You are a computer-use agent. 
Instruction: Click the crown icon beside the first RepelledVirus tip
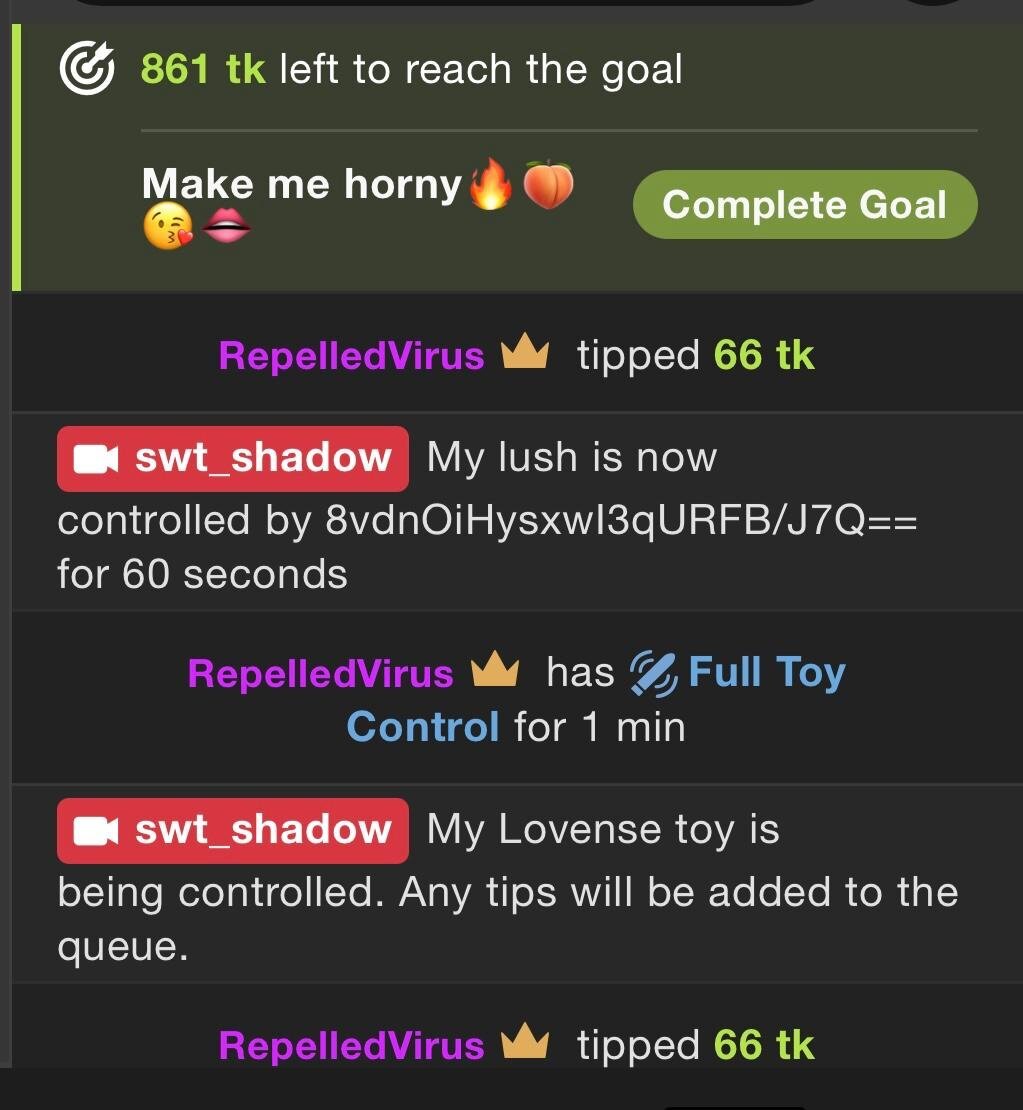point(525,353)
